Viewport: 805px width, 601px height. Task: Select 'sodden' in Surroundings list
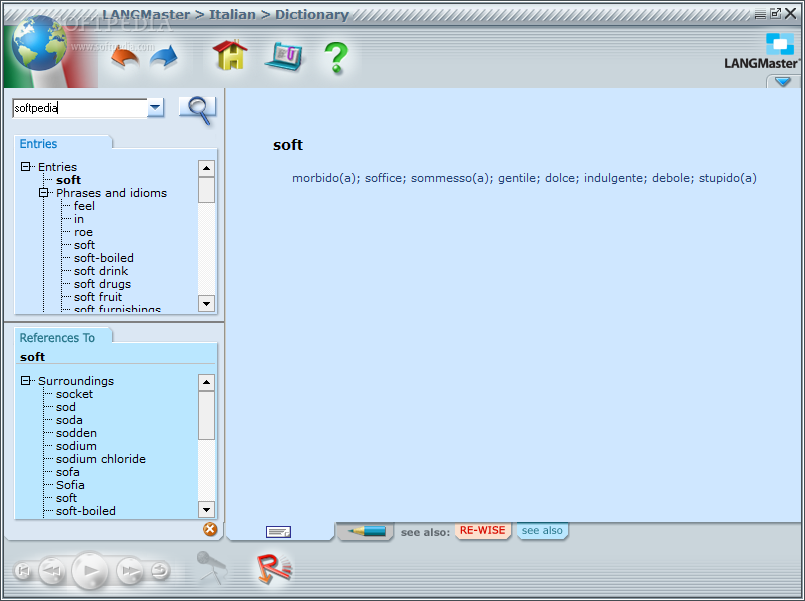click(x=76, y=433)
